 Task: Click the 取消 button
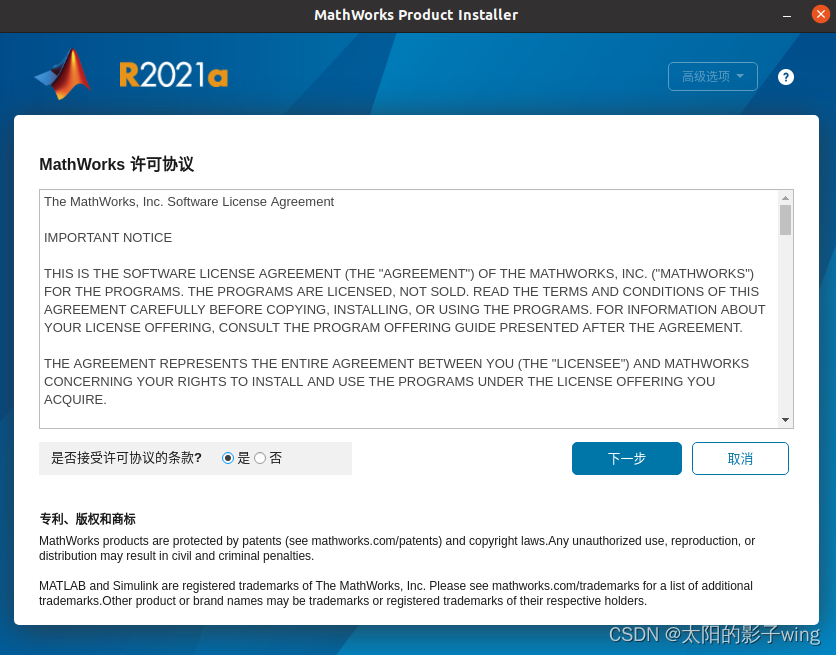tap(740, 458)
